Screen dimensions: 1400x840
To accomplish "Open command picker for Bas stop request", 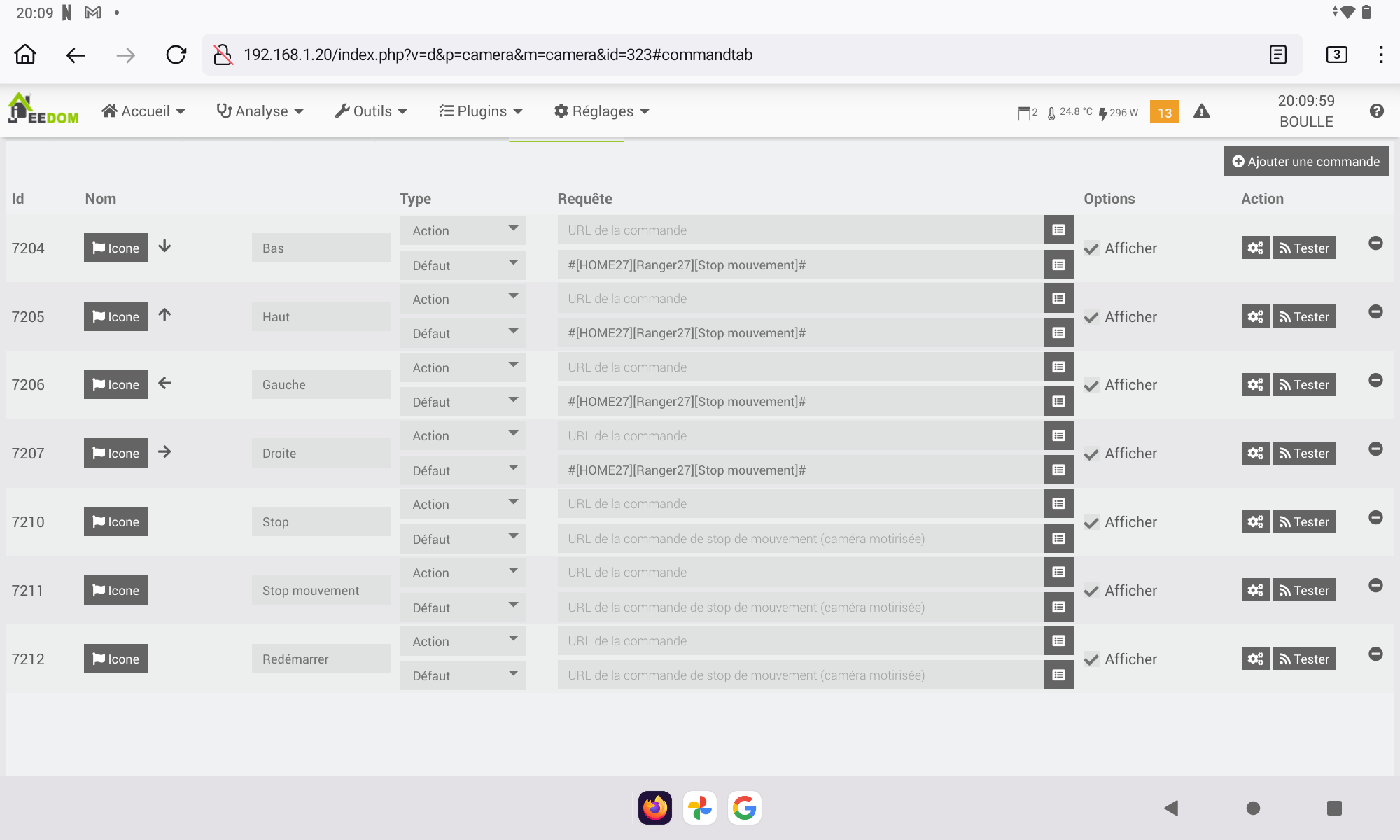I will click(x=1058, y=265).
